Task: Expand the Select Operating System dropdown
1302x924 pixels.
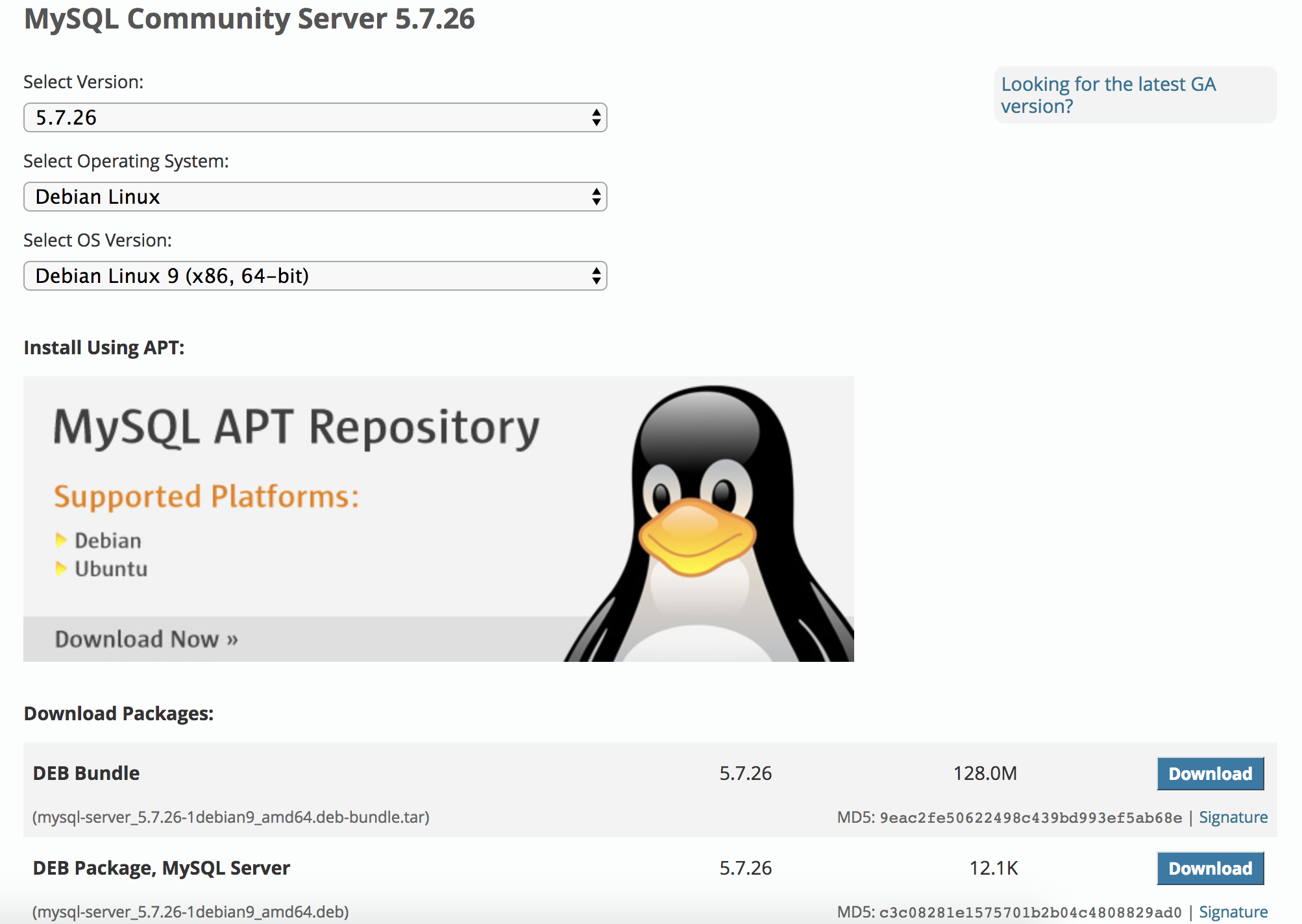Action: pyautogui.click(x=315, y=197)
